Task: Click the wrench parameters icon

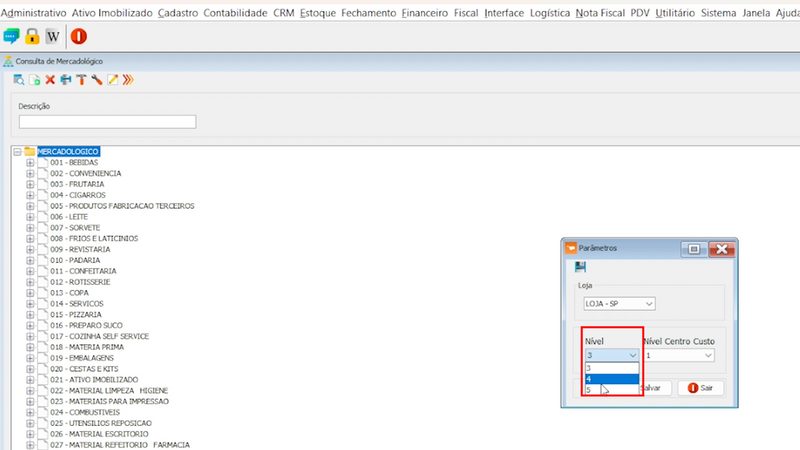Action: [97, 79]
